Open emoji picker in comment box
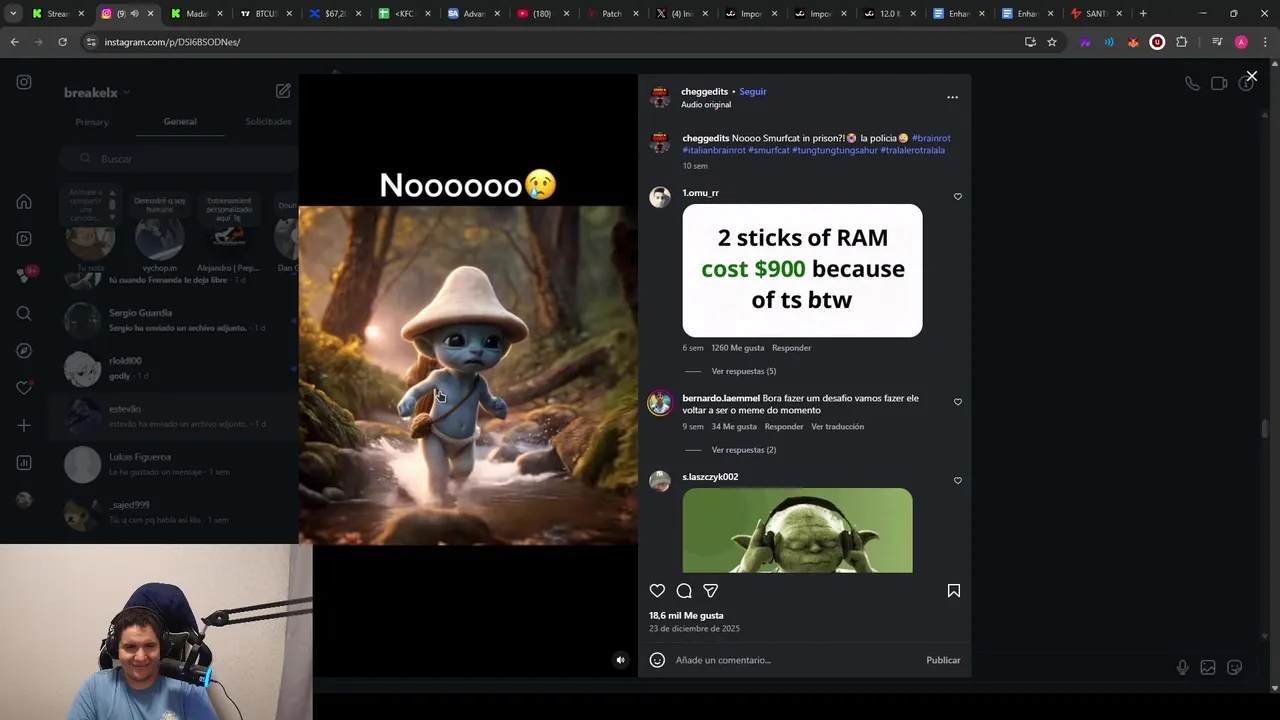This screenshot has width=1280, height=720. tap(657, 660)
